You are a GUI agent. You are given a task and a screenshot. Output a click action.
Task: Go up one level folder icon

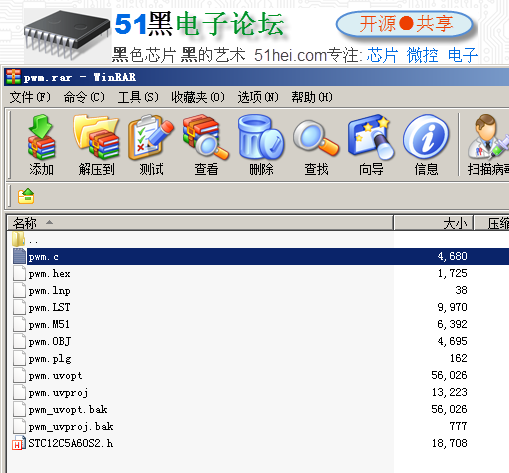point(26,196)
